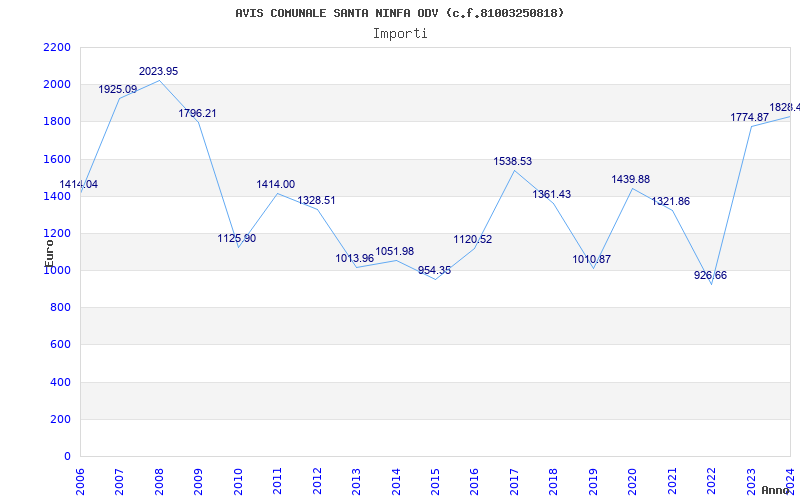
Task: Click the 954.35 data label
Action: coord(435,270)
